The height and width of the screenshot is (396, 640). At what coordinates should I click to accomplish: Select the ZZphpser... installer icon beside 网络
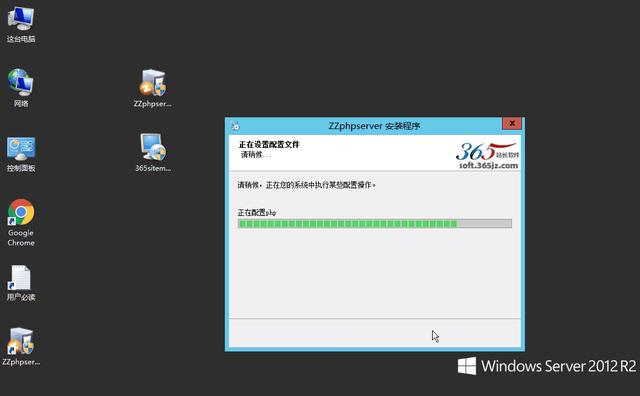click(x=153, y=88)
